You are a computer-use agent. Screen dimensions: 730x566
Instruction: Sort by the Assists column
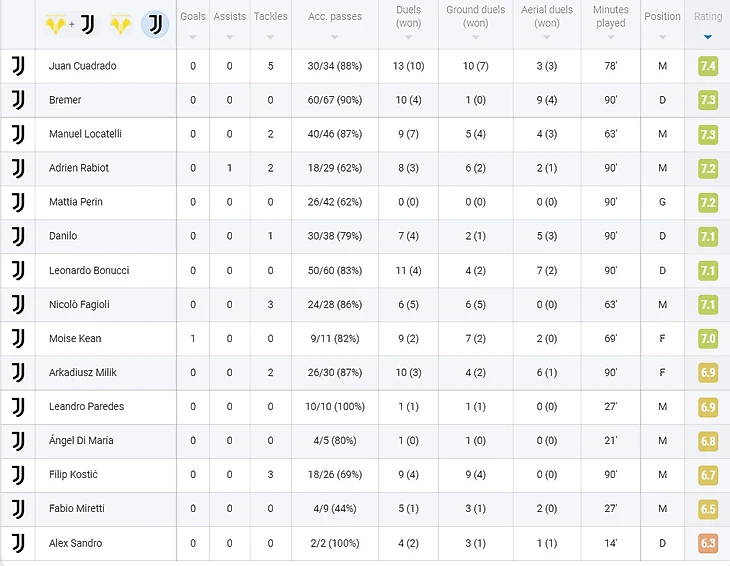229,37
